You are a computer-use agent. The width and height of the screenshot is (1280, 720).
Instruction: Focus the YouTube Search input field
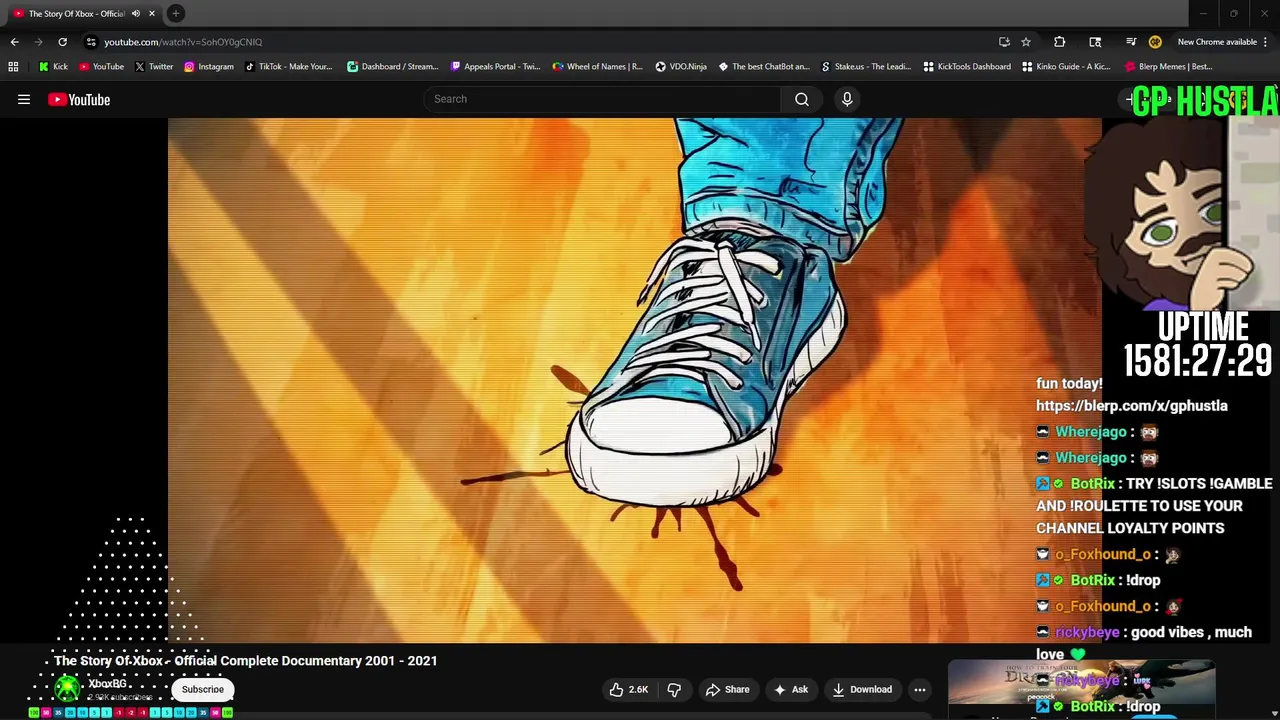[x=602, y=99]
